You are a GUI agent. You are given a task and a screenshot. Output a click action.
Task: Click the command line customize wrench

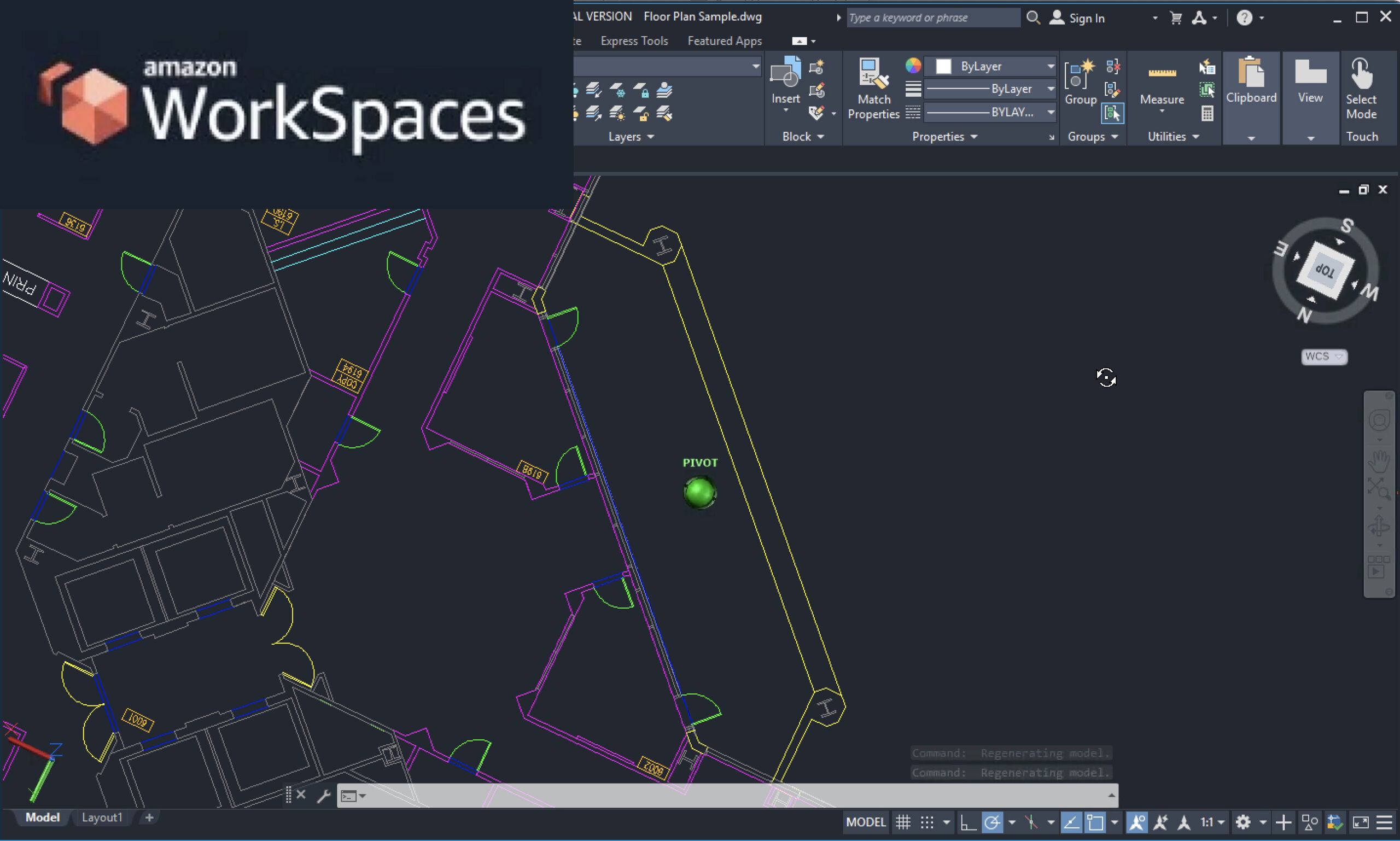click(x=324, y=796)
